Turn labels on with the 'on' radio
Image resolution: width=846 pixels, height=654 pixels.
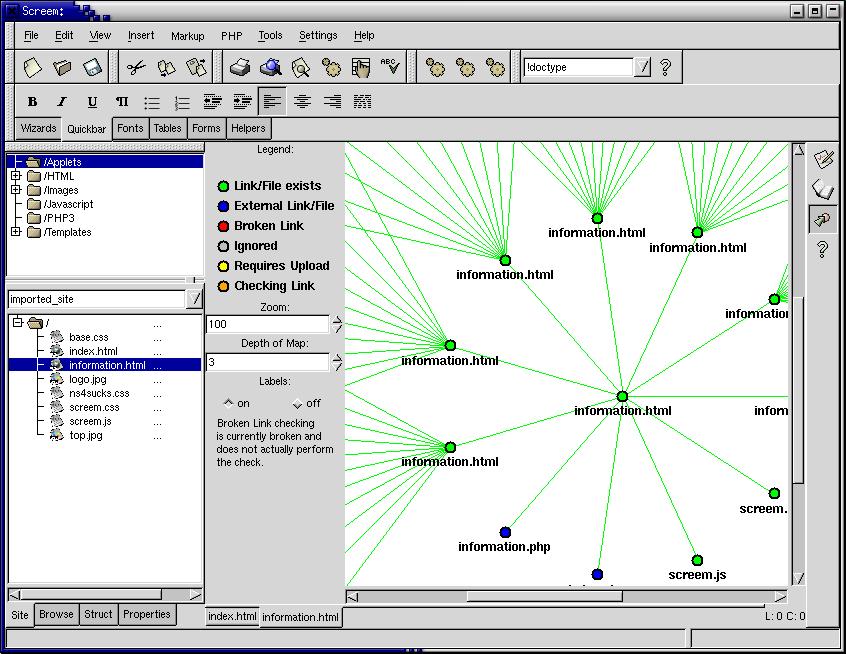click(228, 404)
